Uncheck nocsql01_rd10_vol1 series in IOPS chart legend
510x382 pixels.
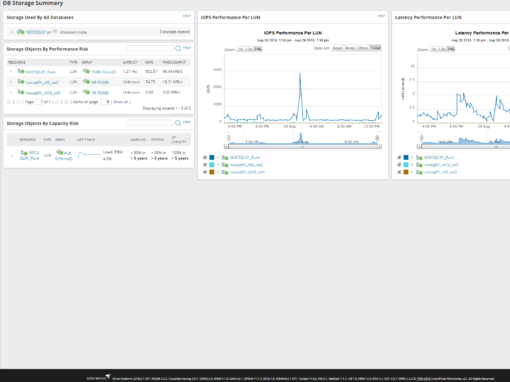click(x=205, y=172)
